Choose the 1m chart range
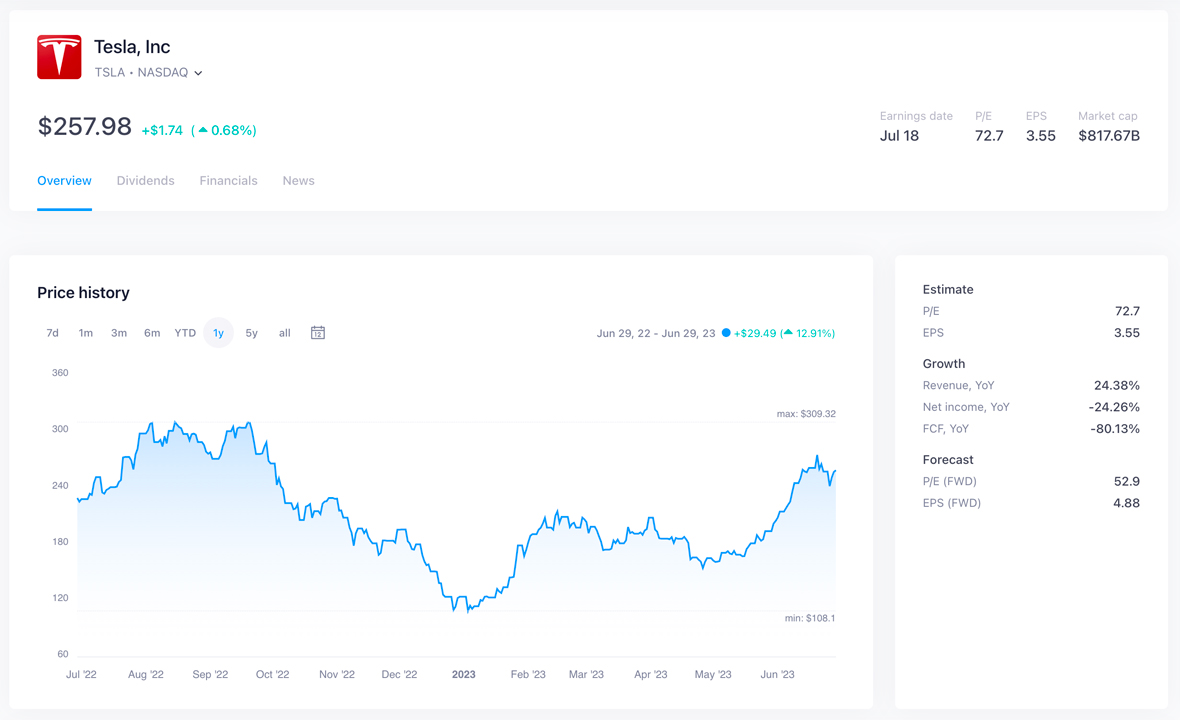Viewport: 1180px width, 720px height. tap(86, 333)
